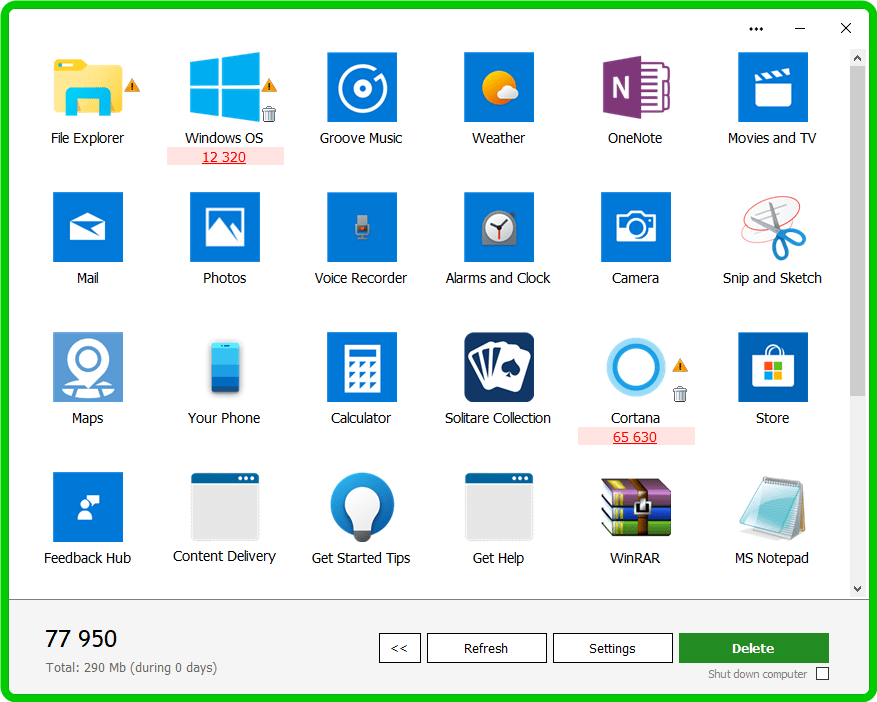Screen dimensions: 877x702
Task: Select the Get Started Tips lightbulb
Action: point(362,507)
